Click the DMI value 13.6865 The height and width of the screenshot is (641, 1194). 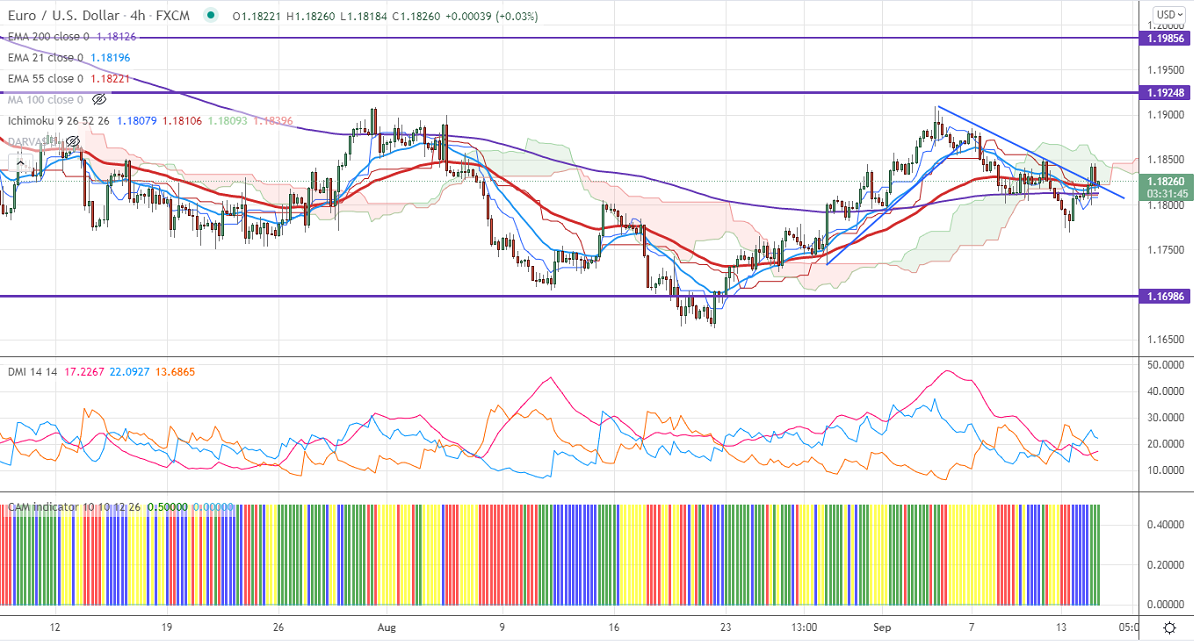(x=175, y=372)
